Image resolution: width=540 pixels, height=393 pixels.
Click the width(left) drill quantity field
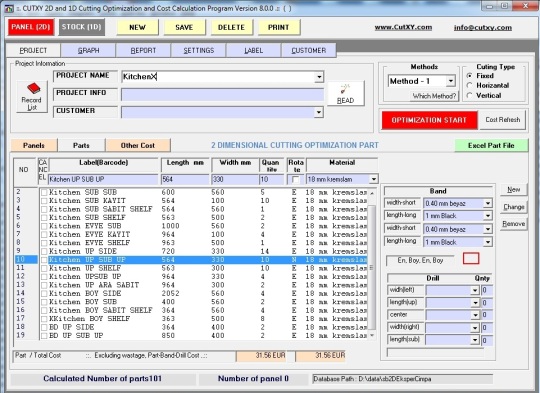(487, 290)
